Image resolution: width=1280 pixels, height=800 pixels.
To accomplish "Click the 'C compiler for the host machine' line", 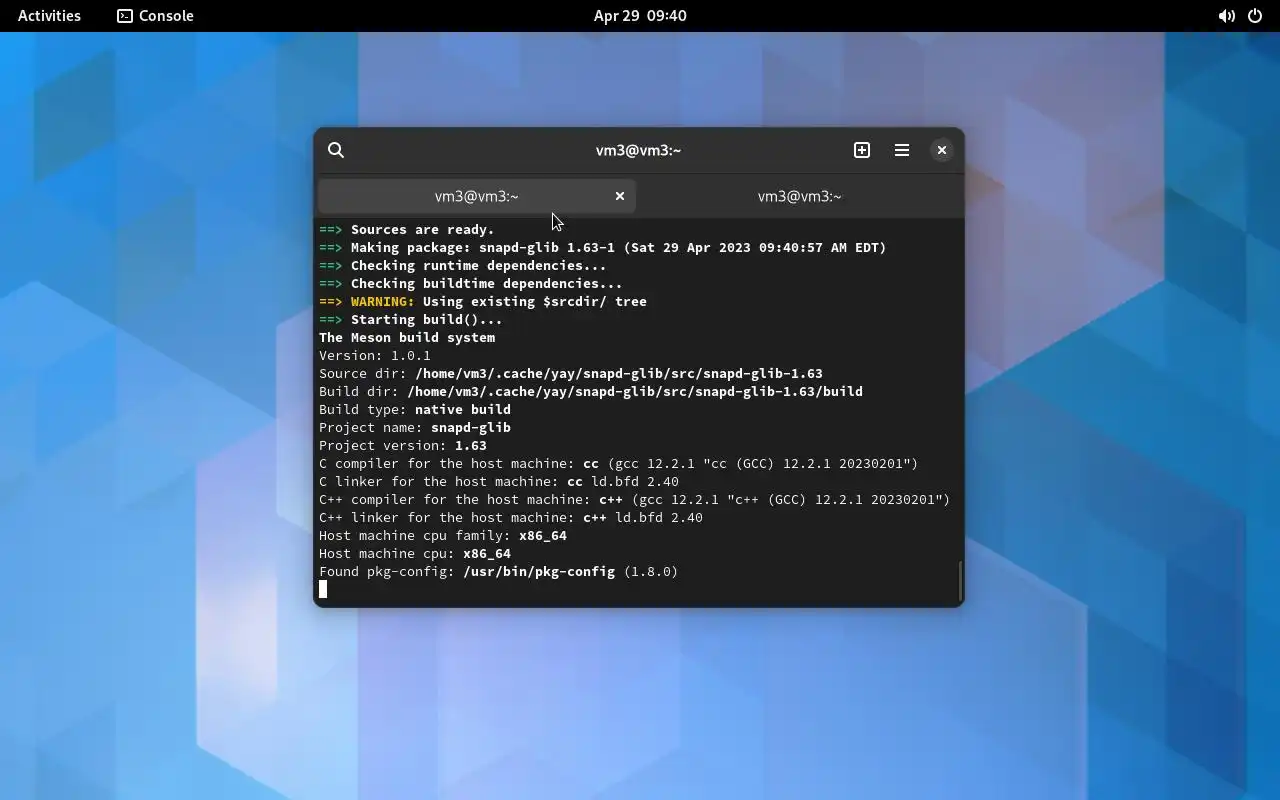I will coord(619,463).
